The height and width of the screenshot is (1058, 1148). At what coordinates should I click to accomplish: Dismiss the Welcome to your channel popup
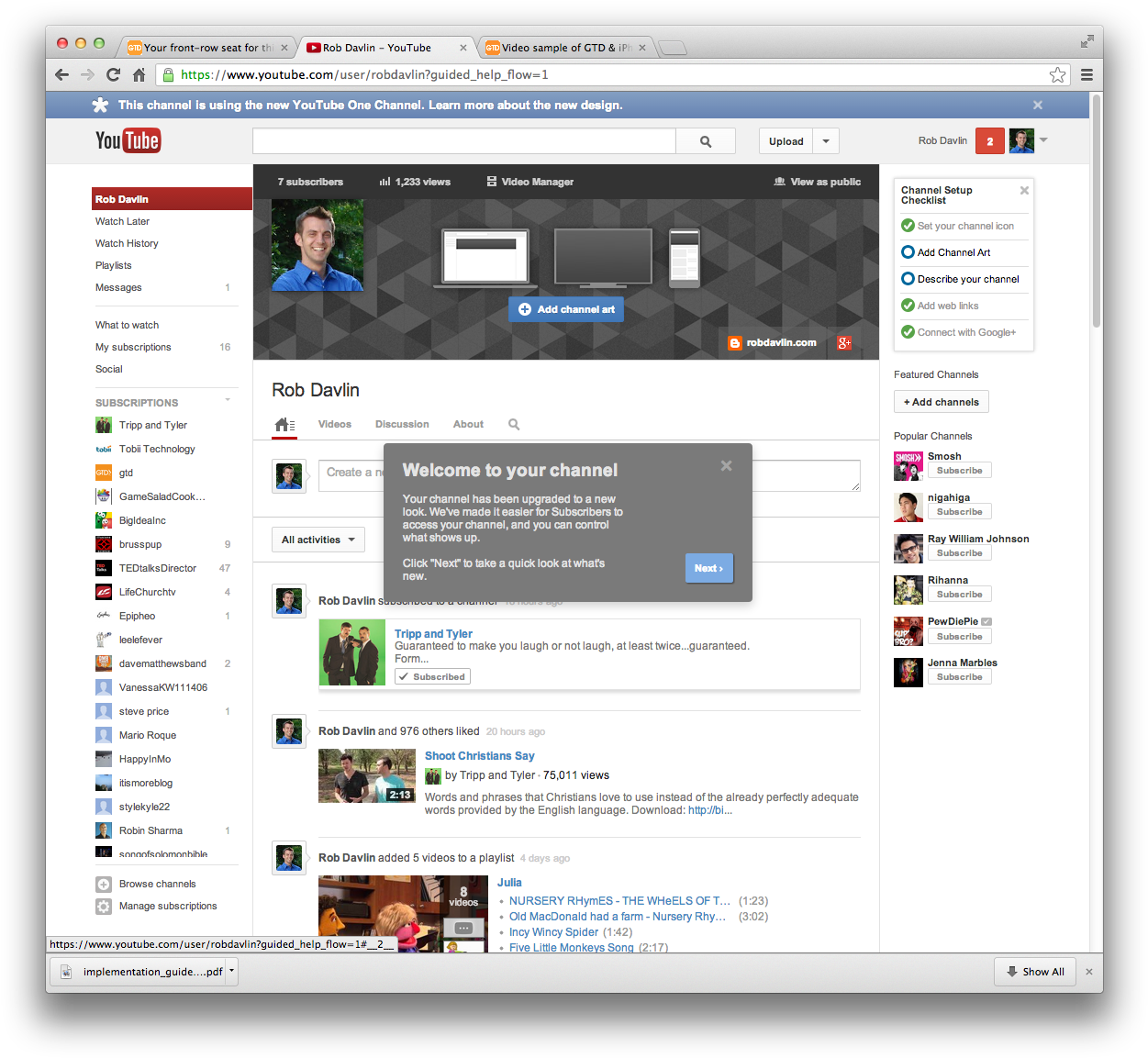coord(726,466)
